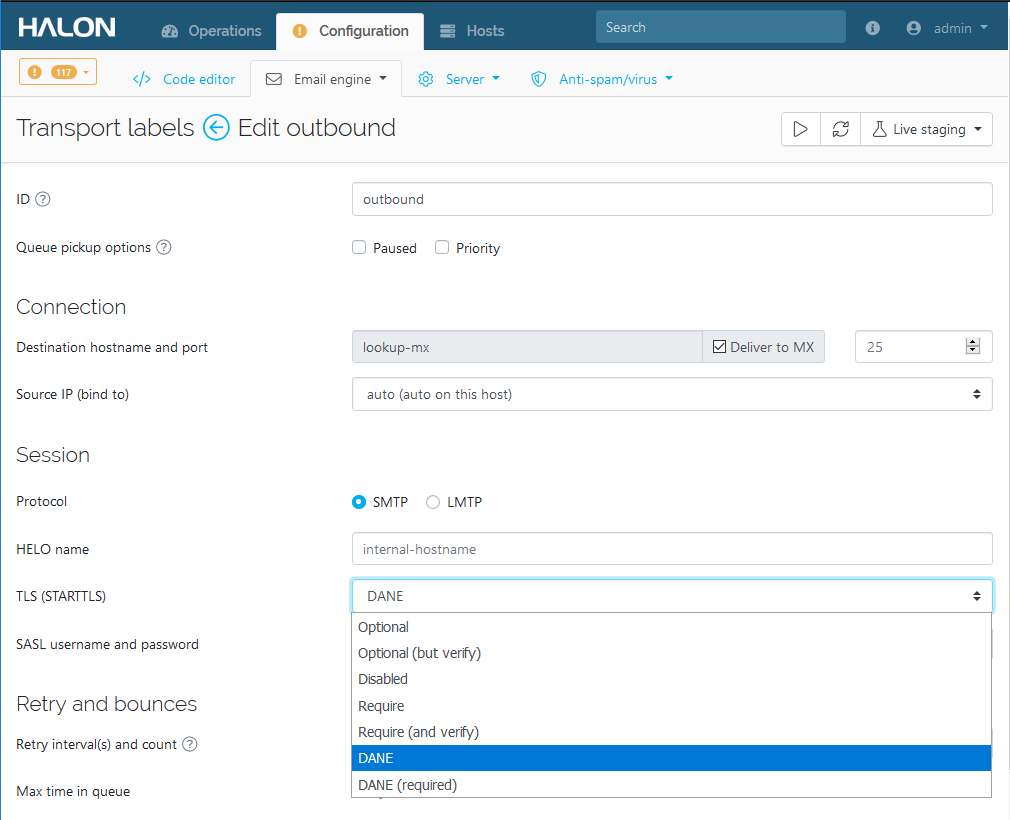The image size is (1010, 820).
Task: Click the info circle icon in header
Action: 873,29
